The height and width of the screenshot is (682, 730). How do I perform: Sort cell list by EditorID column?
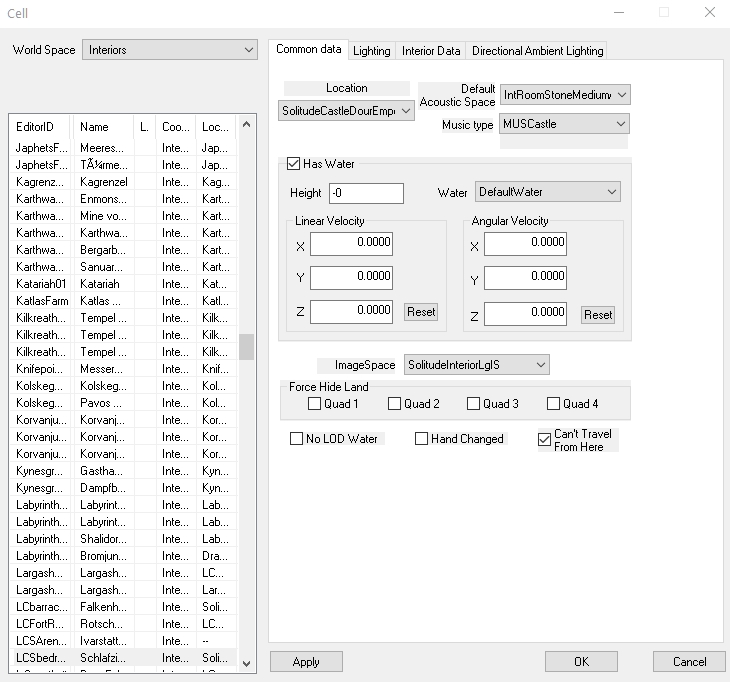(x=40, y=127)
